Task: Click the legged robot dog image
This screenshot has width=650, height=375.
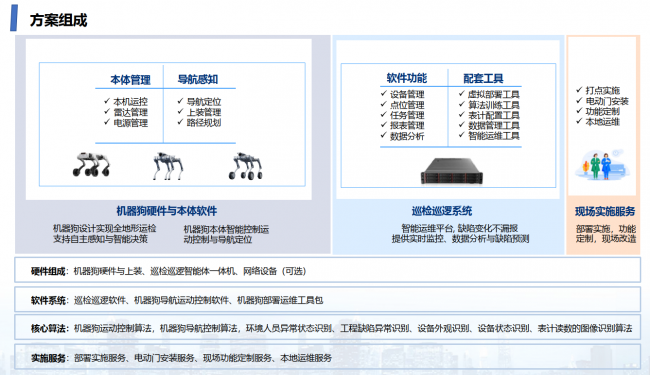Action: (x=168, y=166)
